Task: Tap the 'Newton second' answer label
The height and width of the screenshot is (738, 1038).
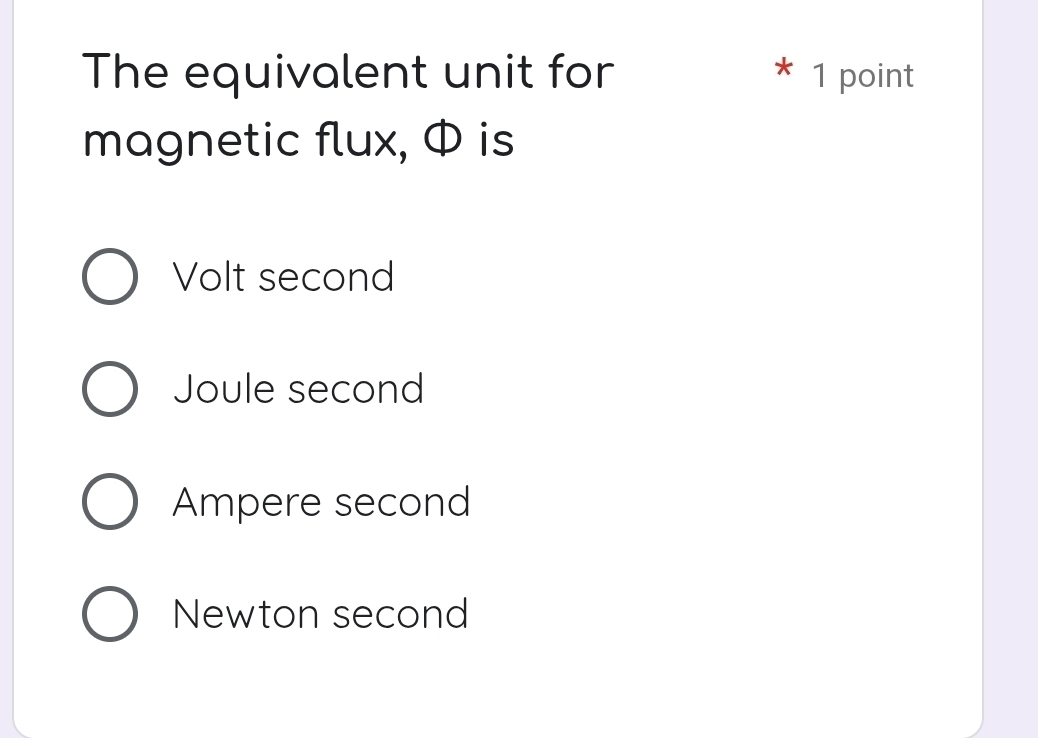Action: (x=320, y=614)
